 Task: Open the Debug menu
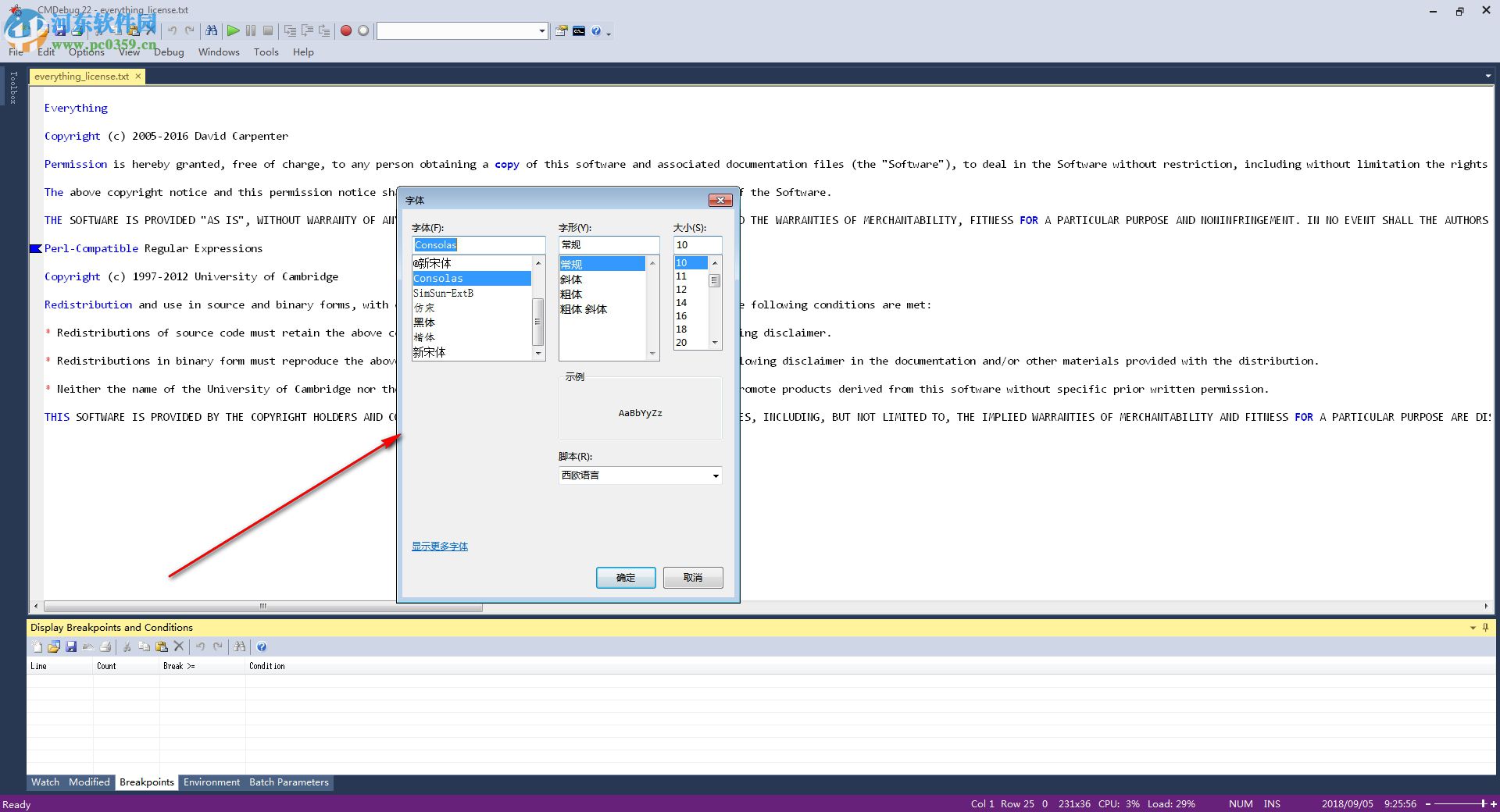169,52
